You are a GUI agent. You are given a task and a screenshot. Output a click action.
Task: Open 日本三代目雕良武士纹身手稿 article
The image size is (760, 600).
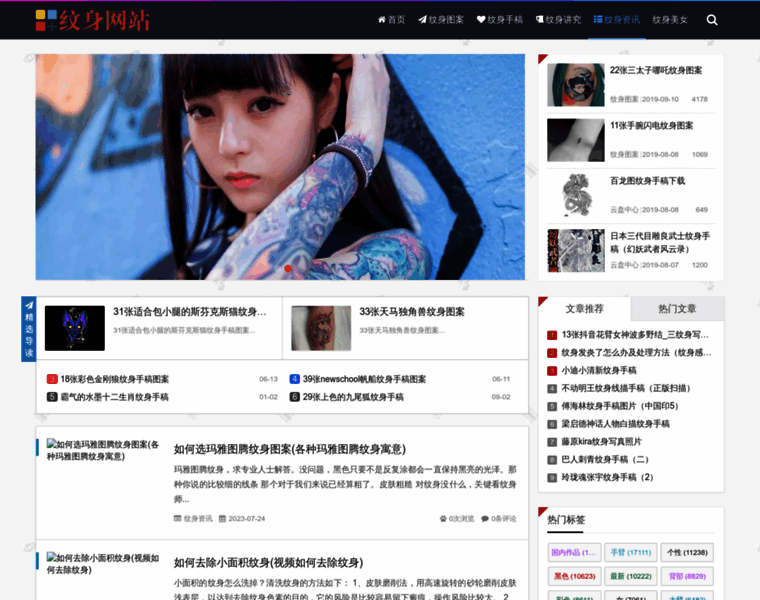point(660,242)
